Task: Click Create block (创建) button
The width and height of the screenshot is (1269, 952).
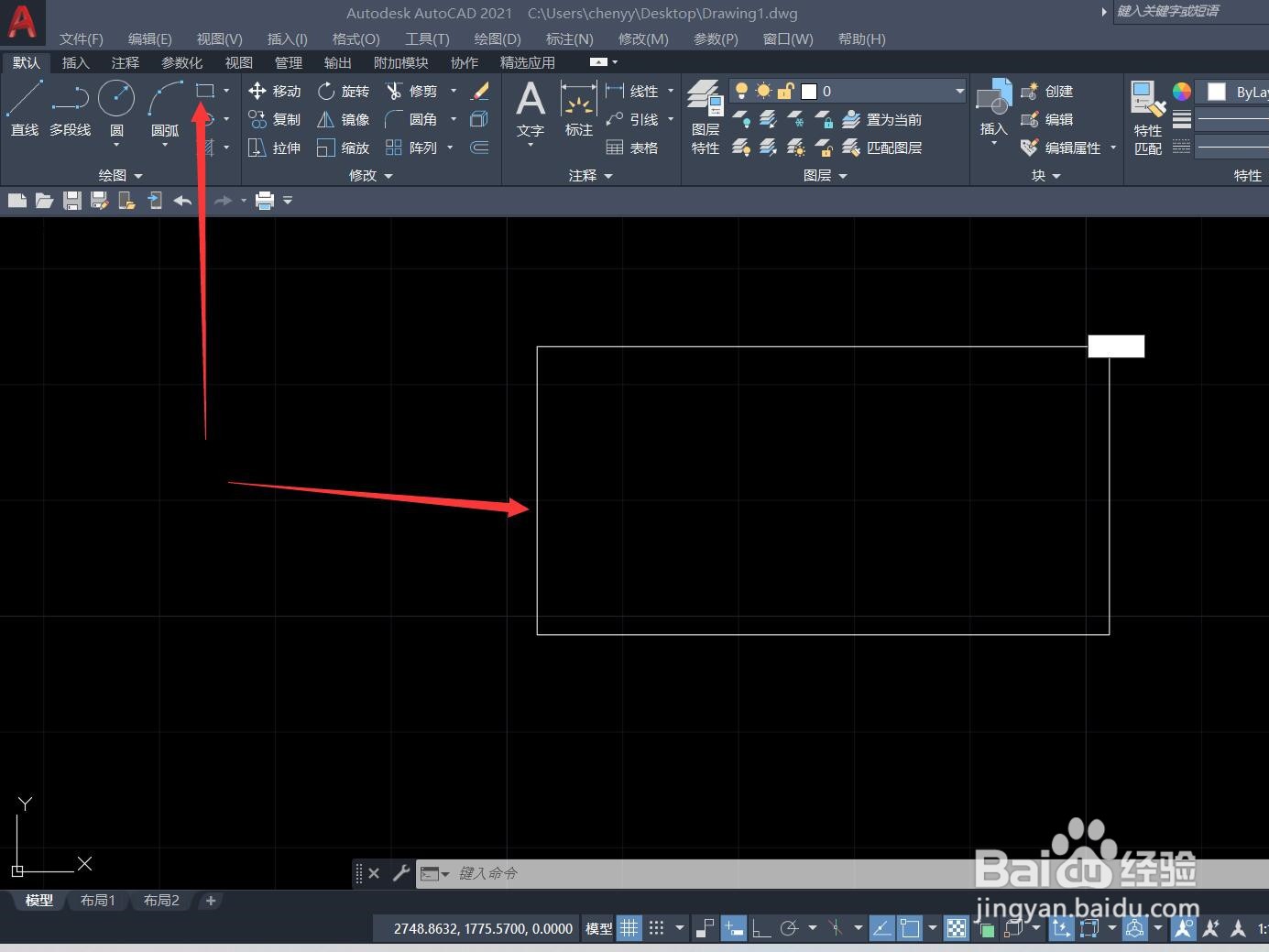Action: 1047,91
